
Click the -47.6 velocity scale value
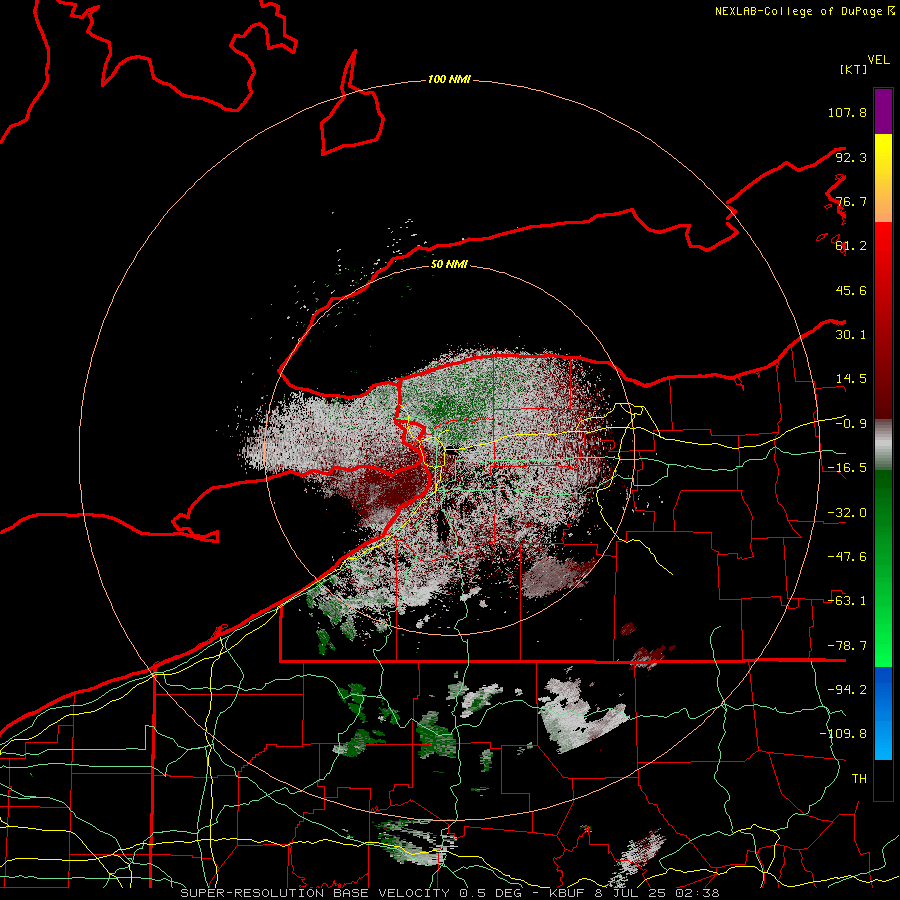[x=847, y=557]
